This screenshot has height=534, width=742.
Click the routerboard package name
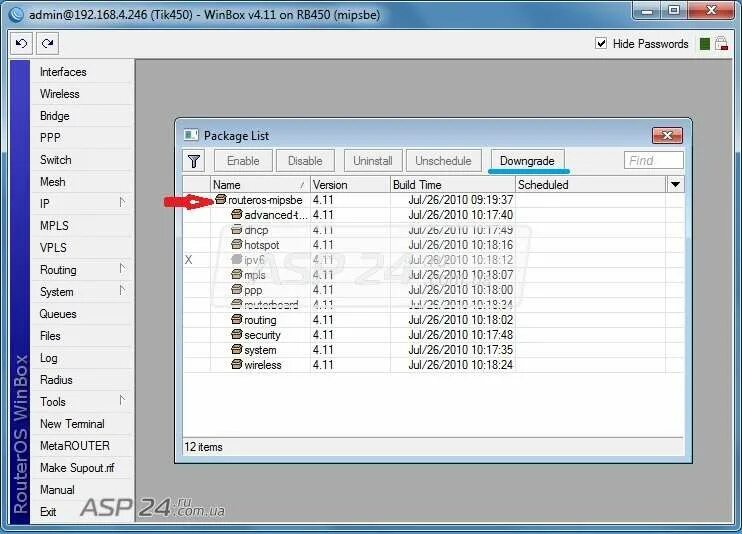point(271,304)
